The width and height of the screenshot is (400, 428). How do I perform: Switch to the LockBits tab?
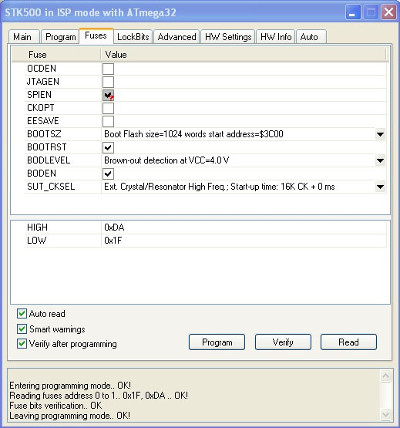[133, 37]
